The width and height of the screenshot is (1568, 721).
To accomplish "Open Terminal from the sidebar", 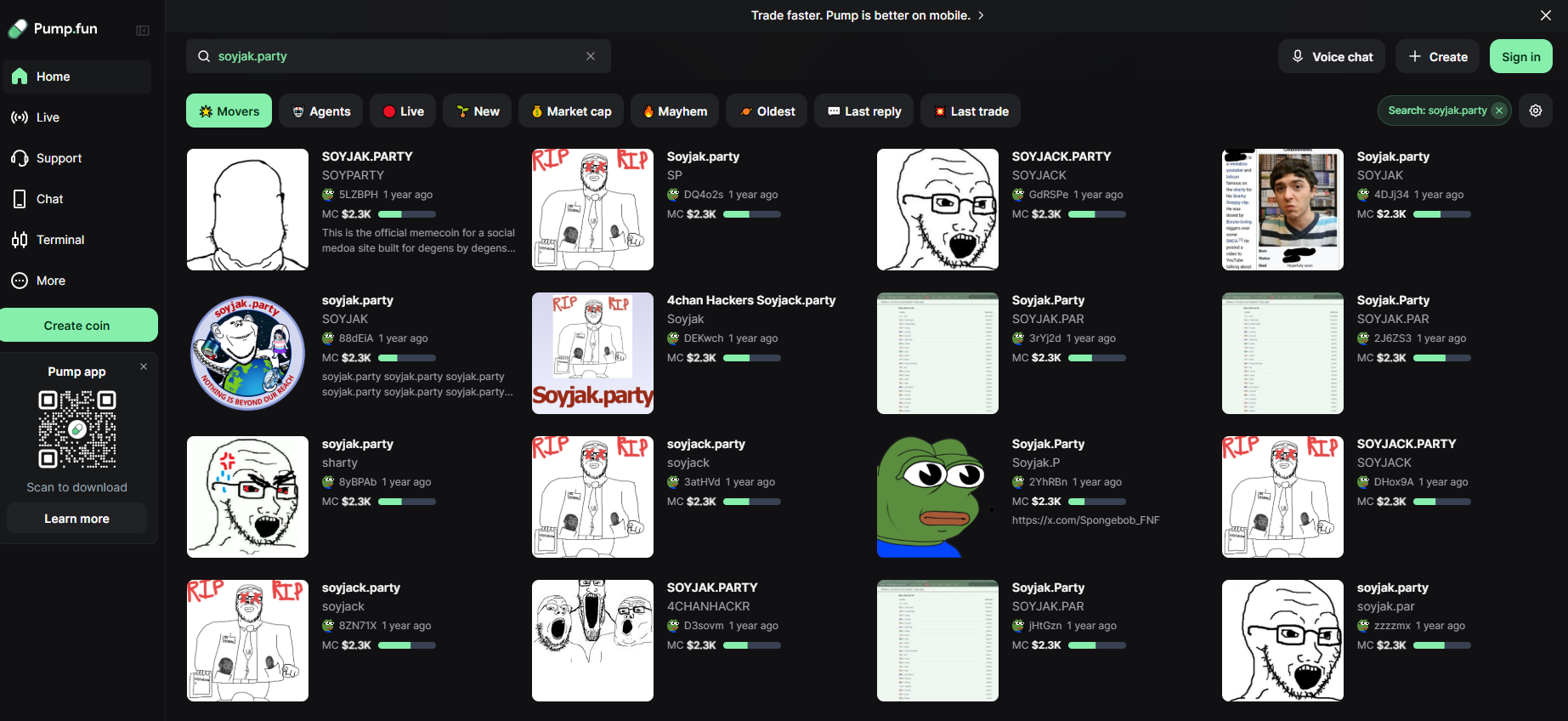I will point(59,240).
